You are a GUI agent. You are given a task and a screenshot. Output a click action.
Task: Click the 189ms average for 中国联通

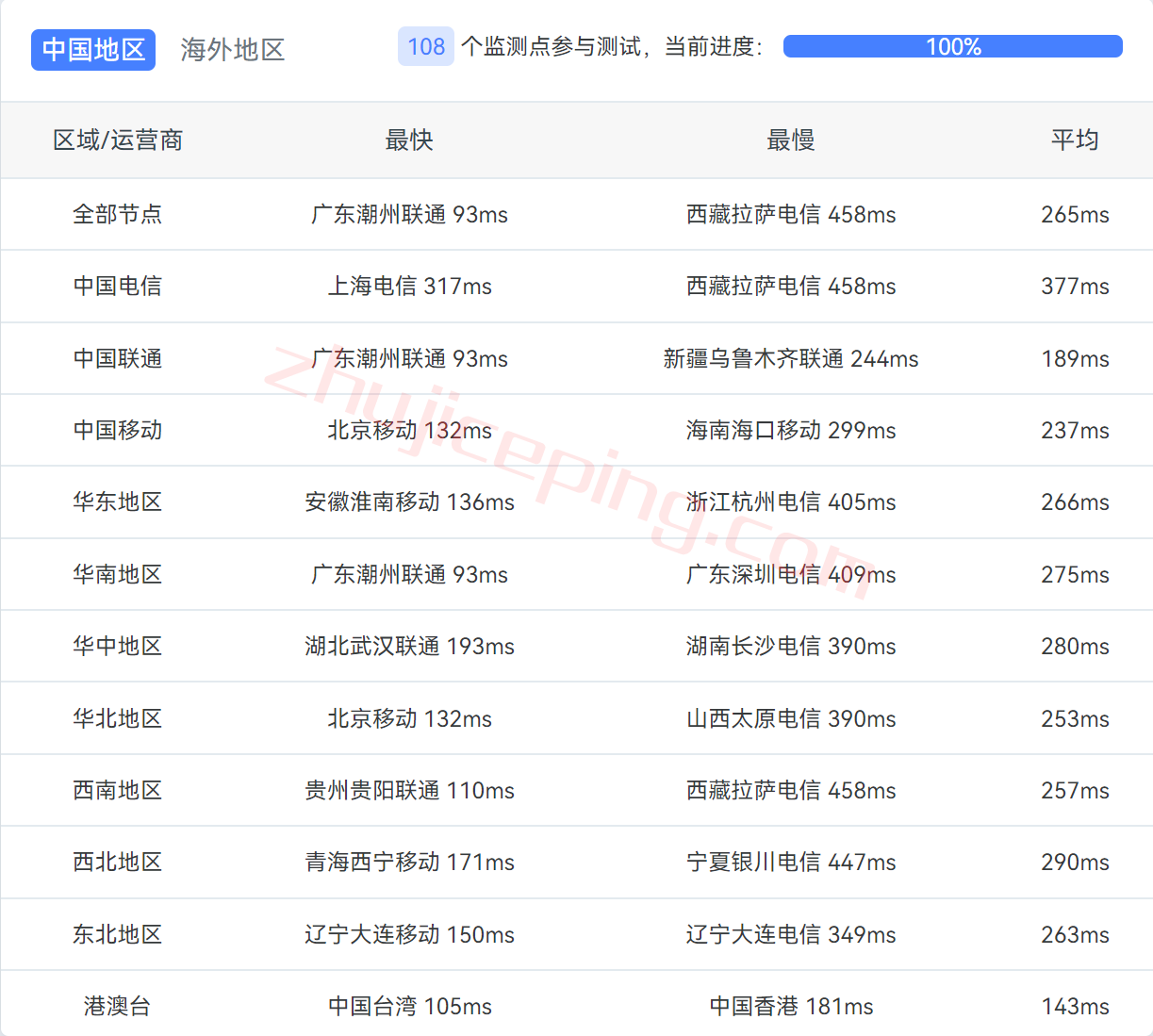pyautogui.click(x=1075, y=358)
